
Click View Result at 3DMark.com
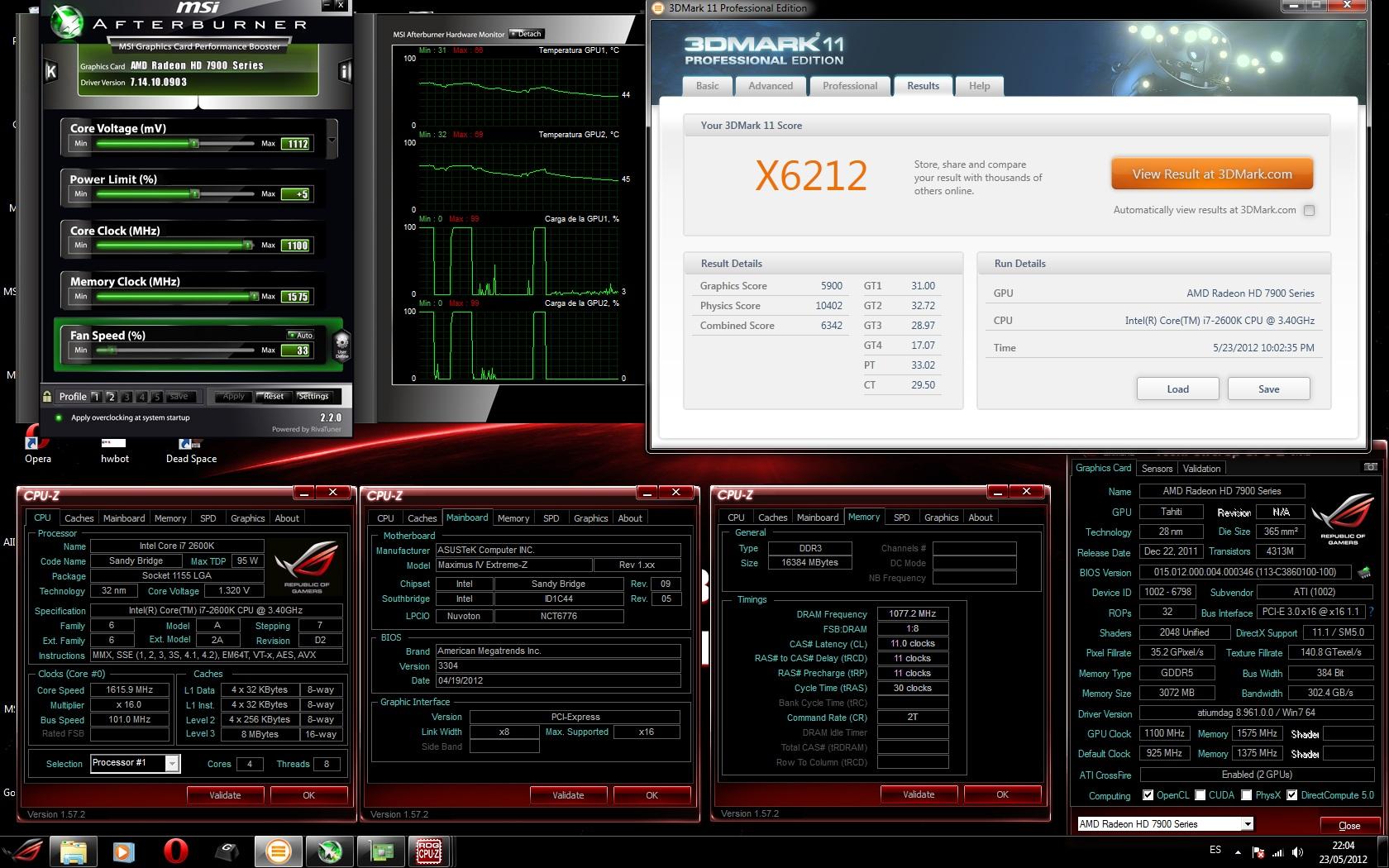point(1212,174)
